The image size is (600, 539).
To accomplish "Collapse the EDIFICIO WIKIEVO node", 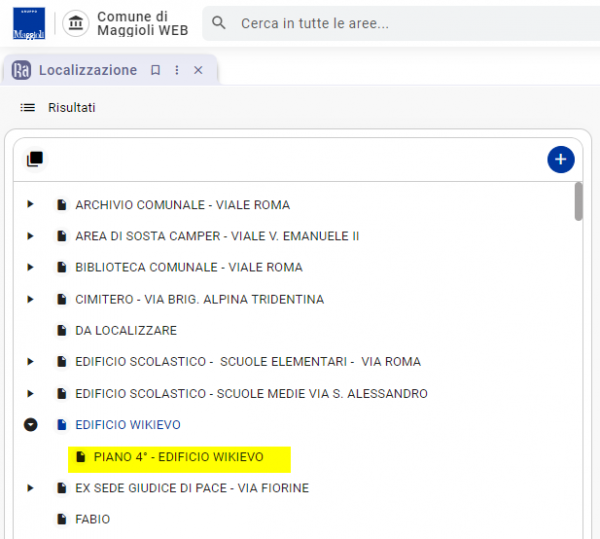I will click(31, 425).
